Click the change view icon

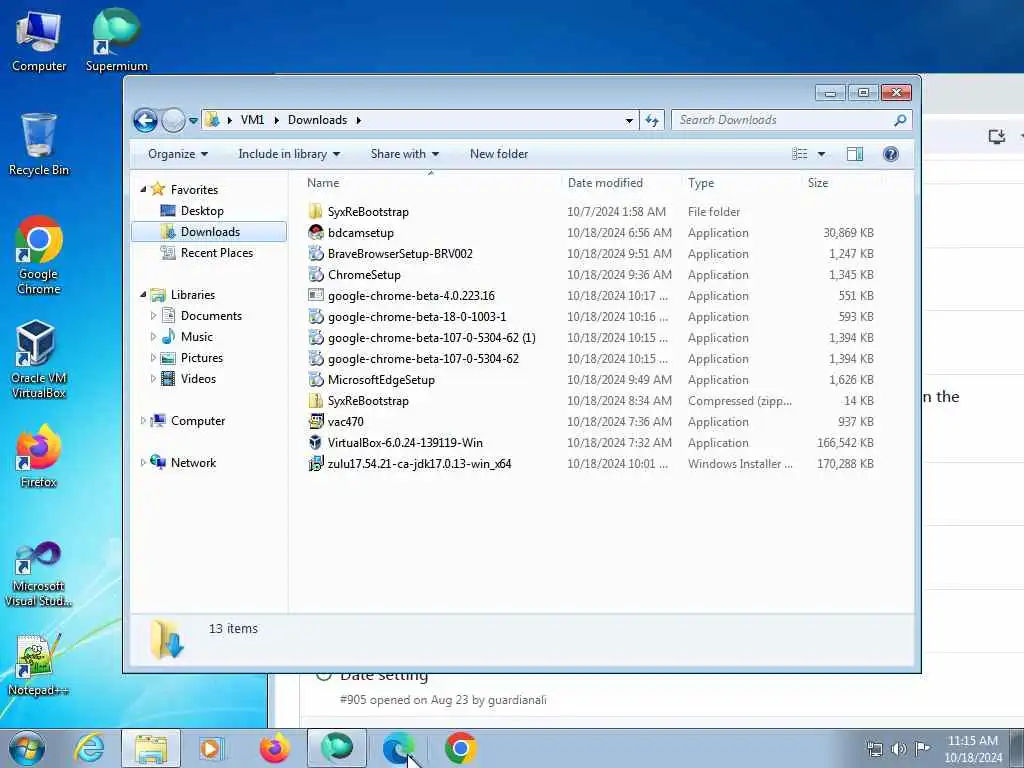tap(799, 154)
